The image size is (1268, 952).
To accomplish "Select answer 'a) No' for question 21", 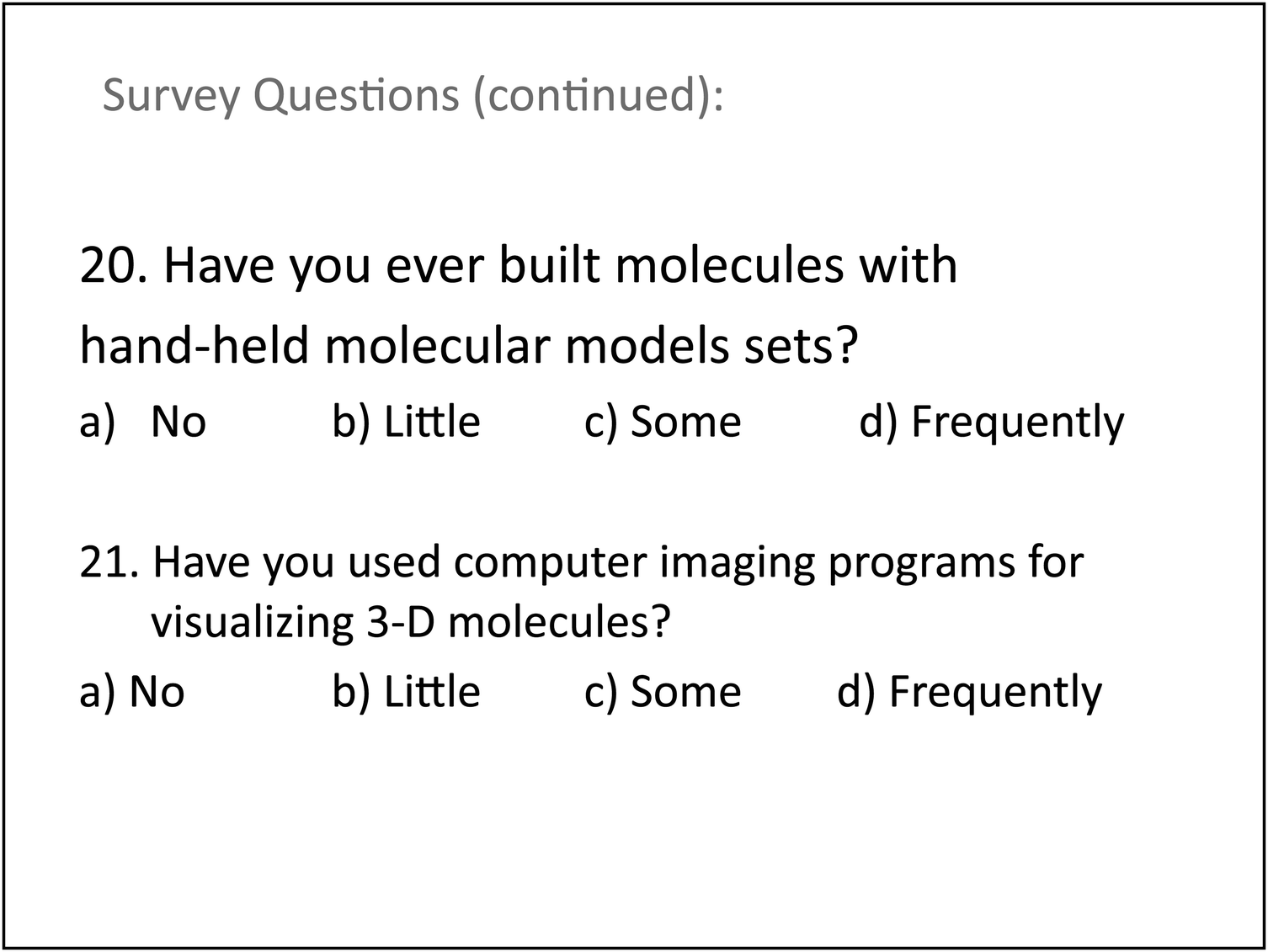I will (132, 692).
